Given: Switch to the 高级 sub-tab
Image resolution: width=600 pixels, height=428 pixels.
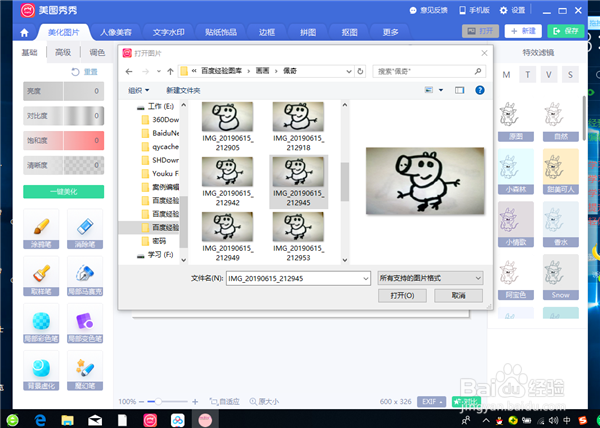Looking at the screenshot, I should (63, 52).
